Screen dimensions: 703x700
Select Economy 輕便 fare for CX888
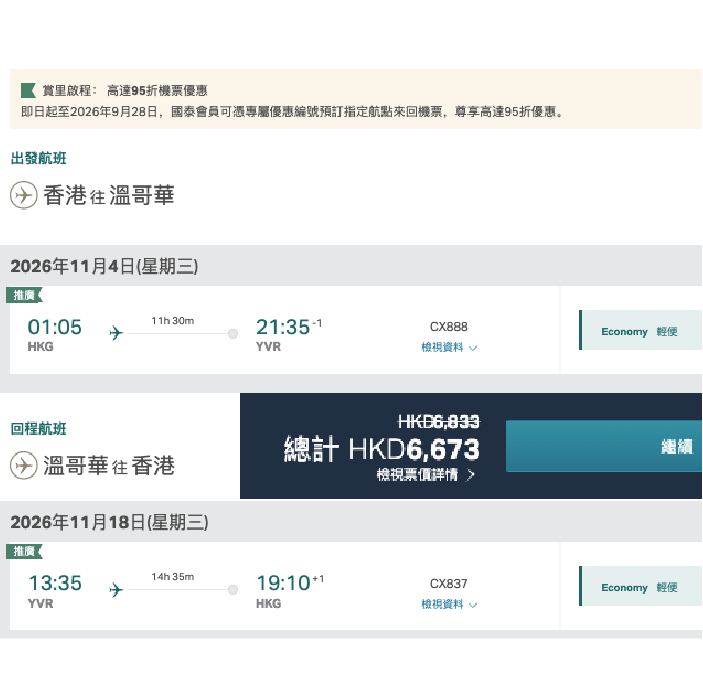(641, 330)
